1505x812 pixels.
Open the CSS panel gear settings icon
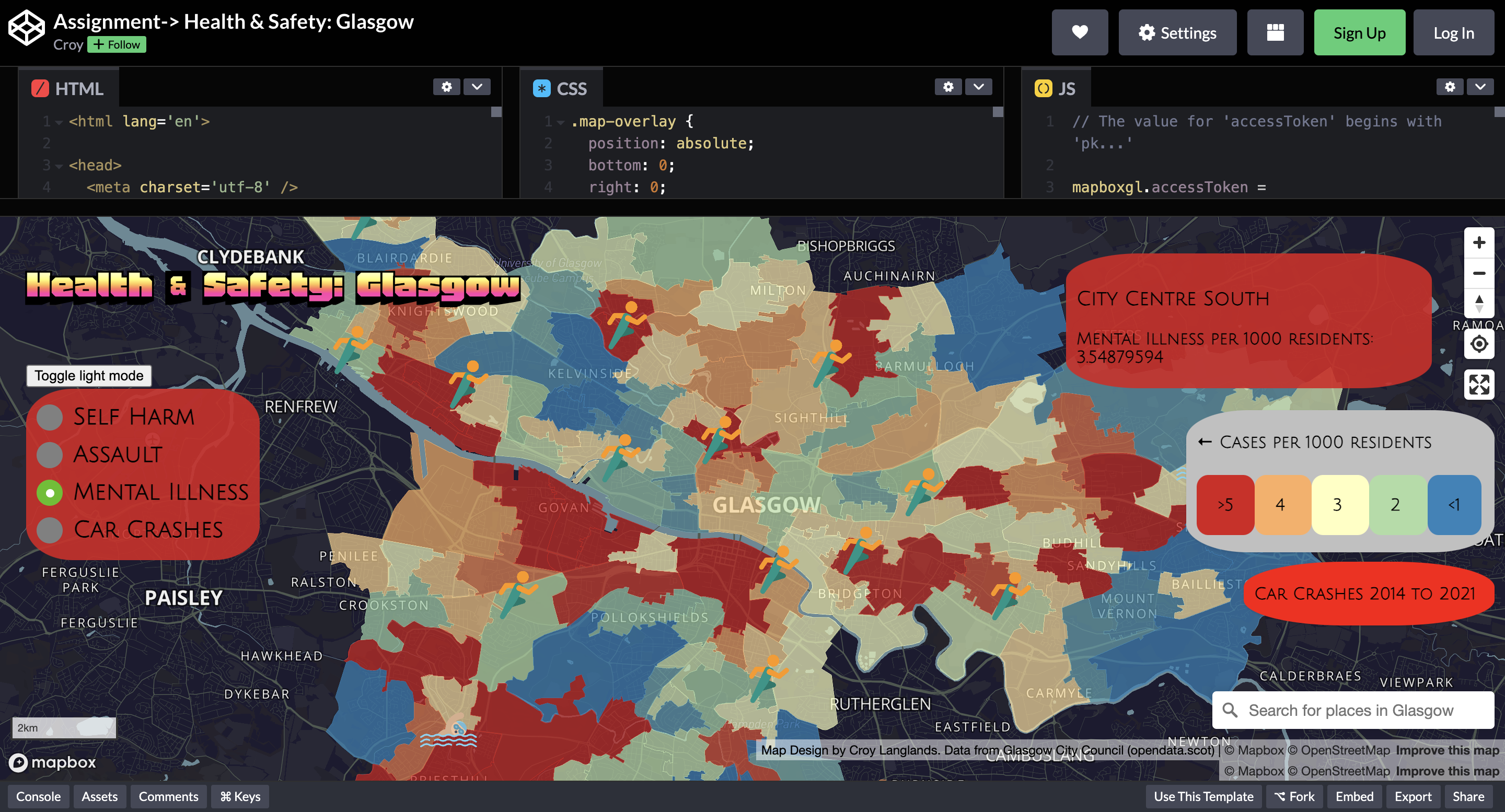pos(949,86)
